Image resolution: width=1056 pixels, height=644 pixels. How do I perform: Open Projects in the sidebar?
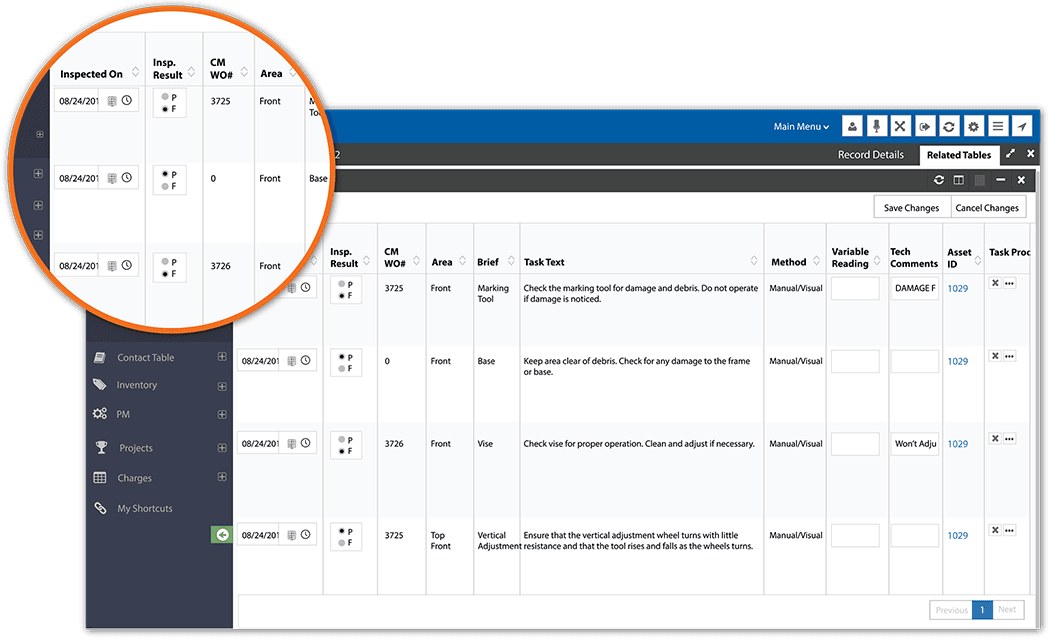pos(136,448)
